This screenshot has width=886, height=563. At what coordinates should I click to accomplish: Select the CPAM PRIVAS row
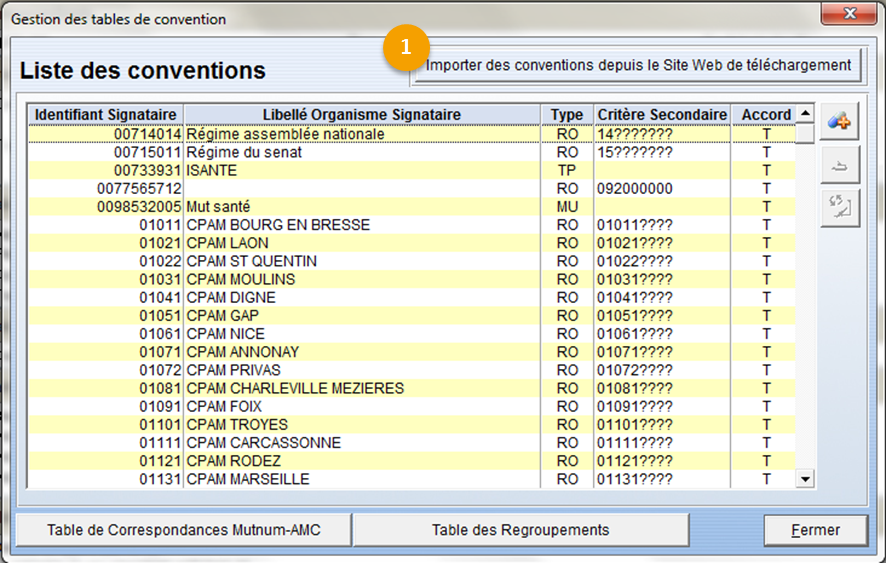(x=412, y=370)
